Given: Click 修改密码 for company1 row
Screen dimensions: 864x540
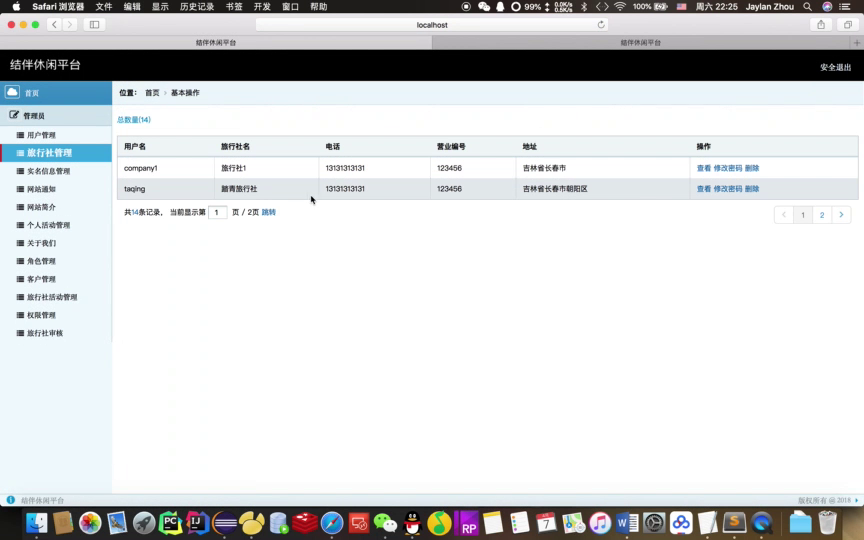Looking at the screenshot, I should pyautogui.click(x=728, y=168).
